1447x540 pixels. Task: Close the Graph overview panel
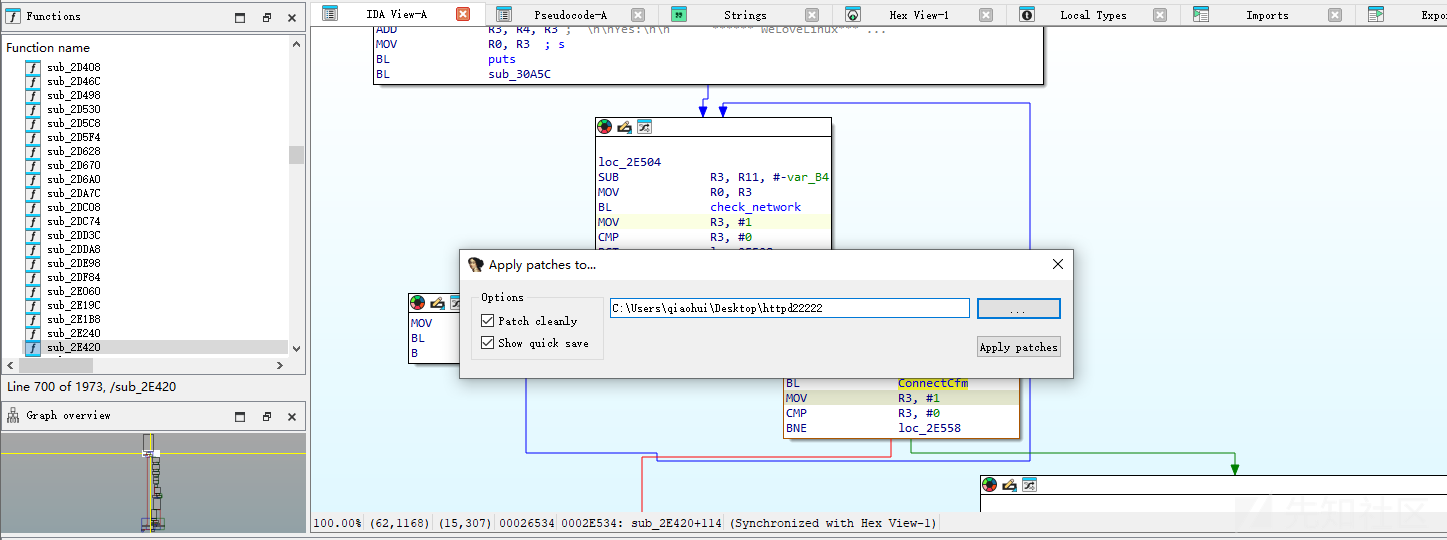click(x=292, y=416)
